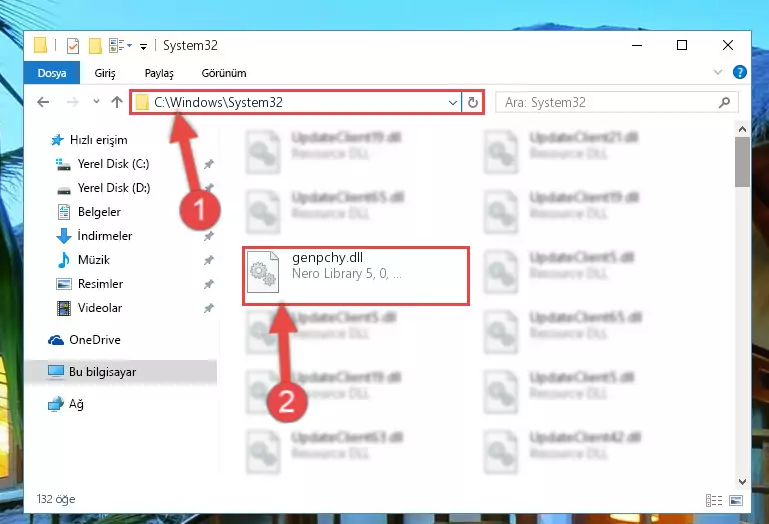
Task: Click the Bu bilgisayar monitor icon
Action: pos(56,371)
